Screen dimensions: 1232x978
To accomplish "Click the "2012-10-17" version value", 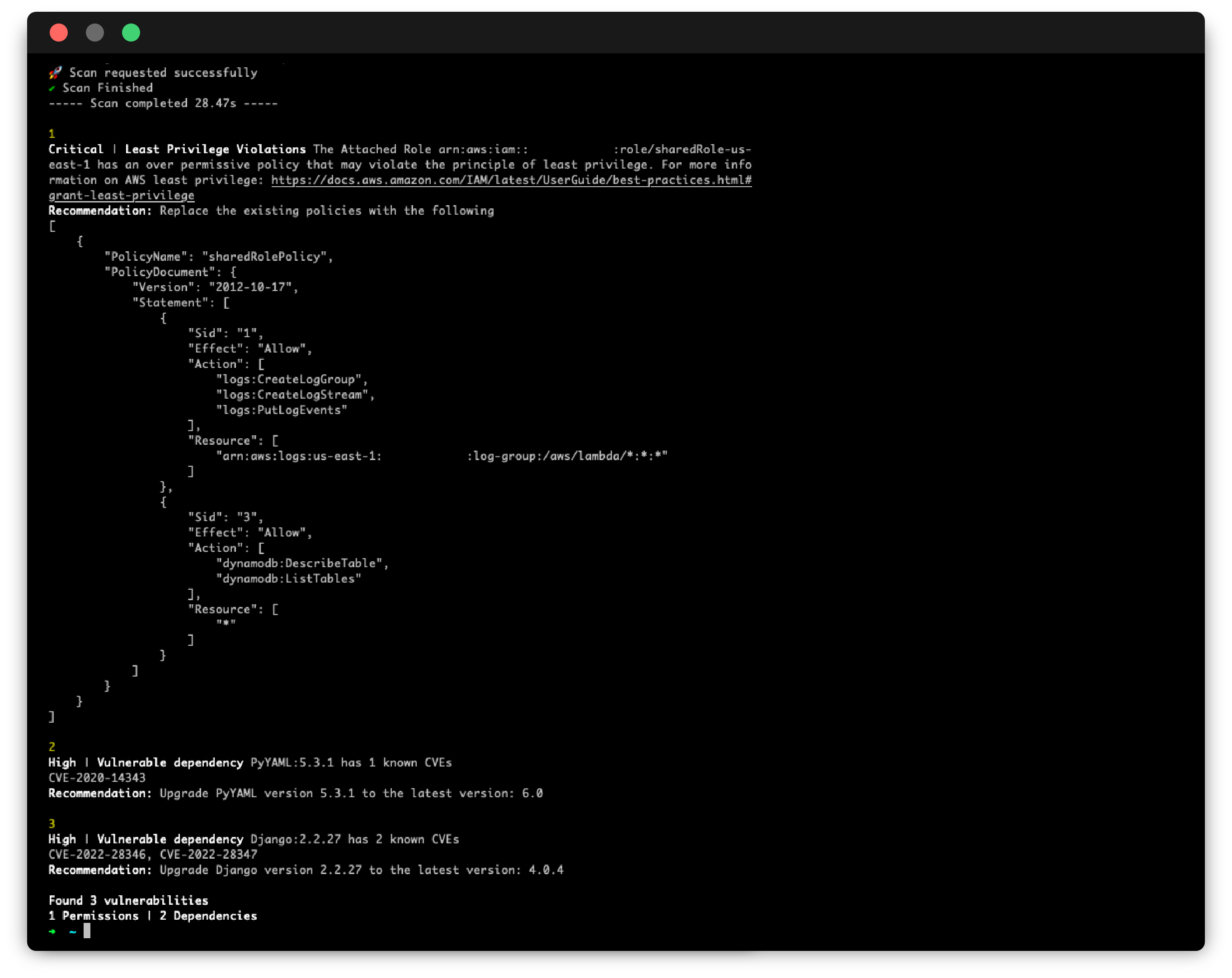I will pyautogui.click(x=250, y=287).
